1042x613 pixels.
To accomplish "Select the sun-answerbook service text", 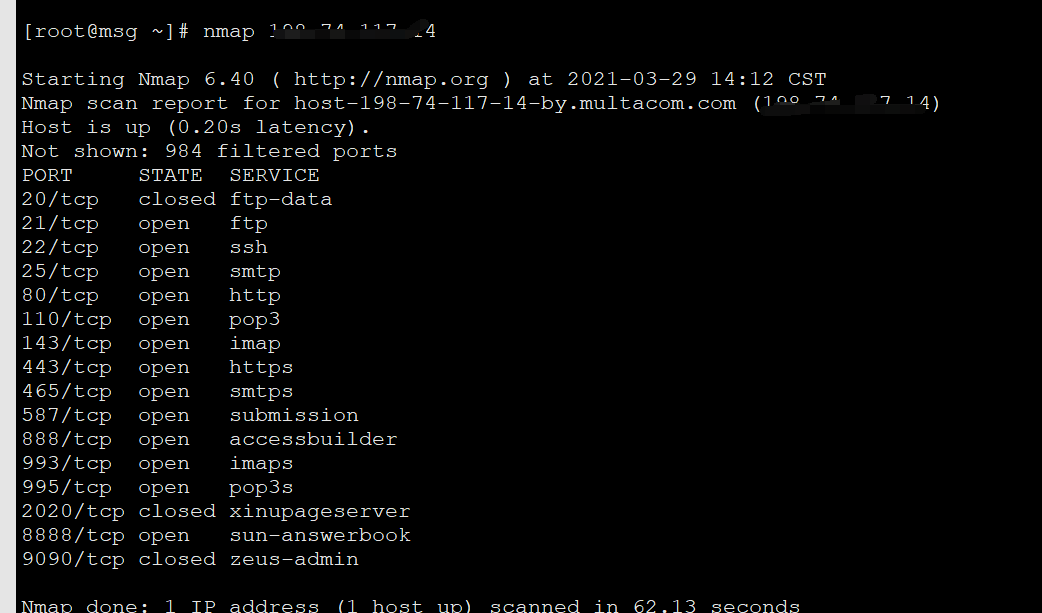I will (320, 536).
